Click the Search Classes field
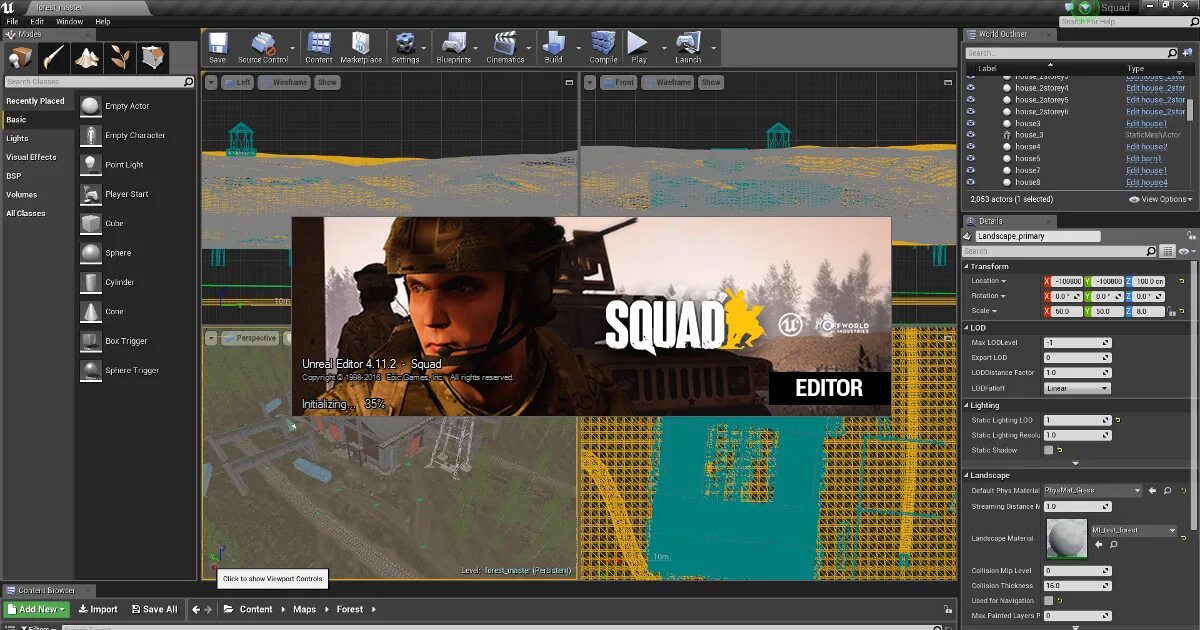Screen dimensions: 1200x630 99,82
